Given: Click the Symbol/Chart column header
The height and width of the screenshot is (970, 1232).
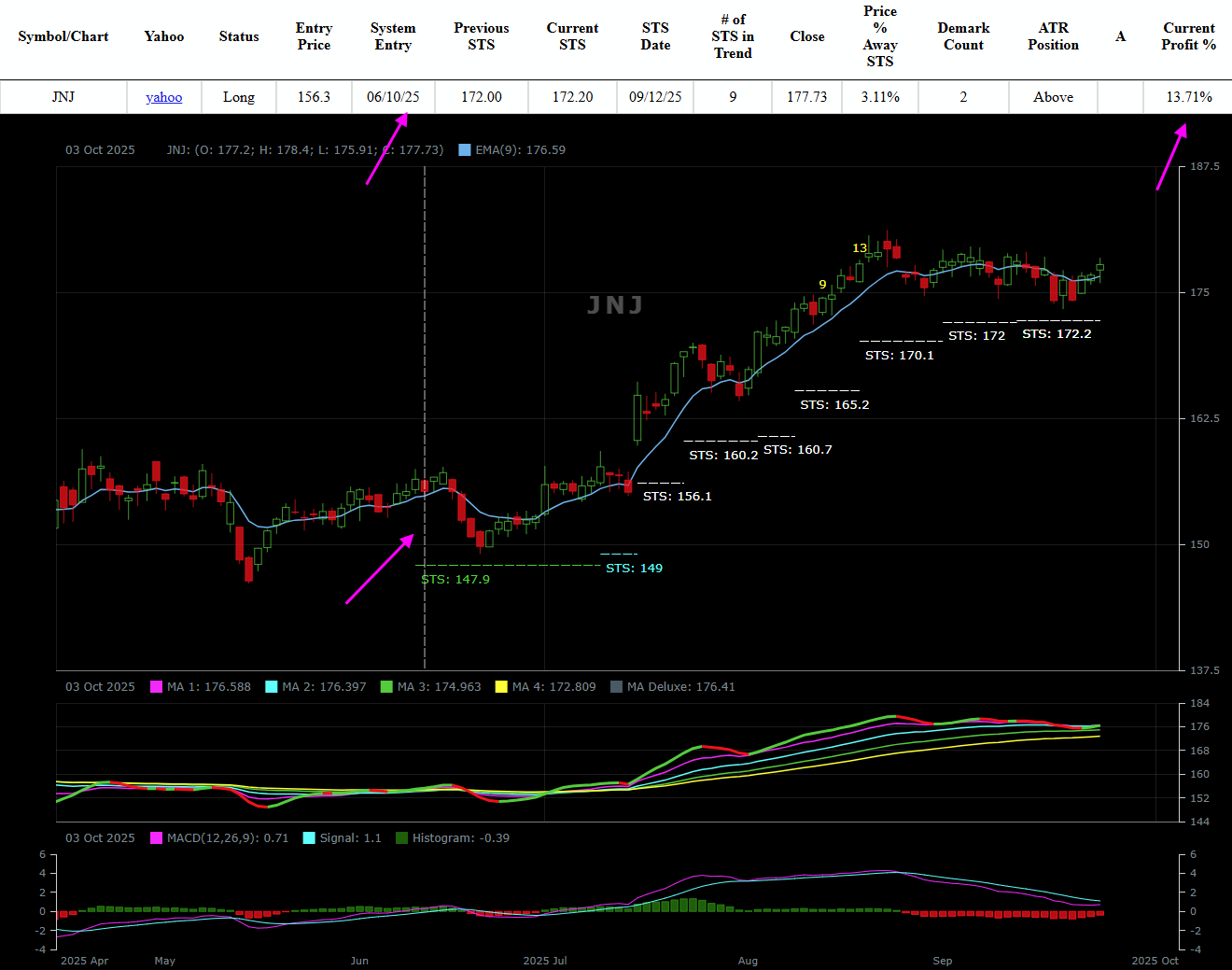Looking at the screenshot, I should click(63, 36).
